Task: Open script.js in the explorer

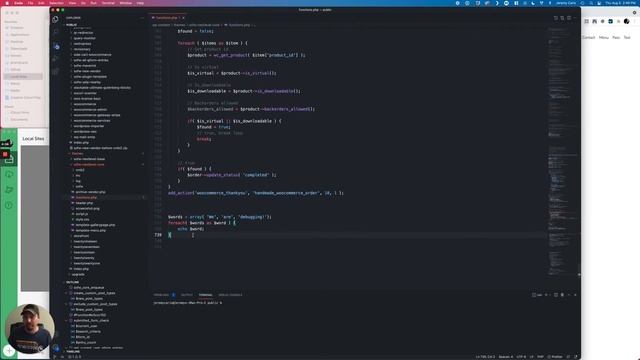Action: 82,214
